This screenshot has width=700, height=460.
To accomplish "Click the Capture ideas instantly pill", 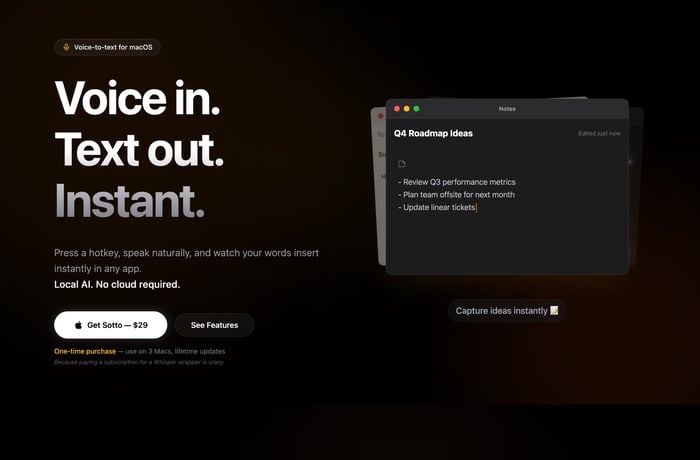I will (507, 310).
